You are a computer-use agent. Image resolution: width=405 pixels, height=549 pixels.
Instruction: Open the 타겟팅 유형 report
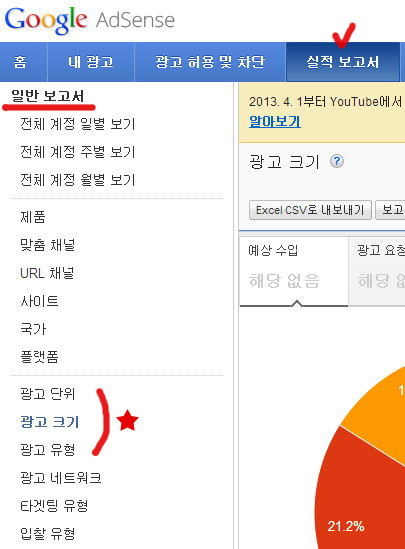(x=54, y=506)
